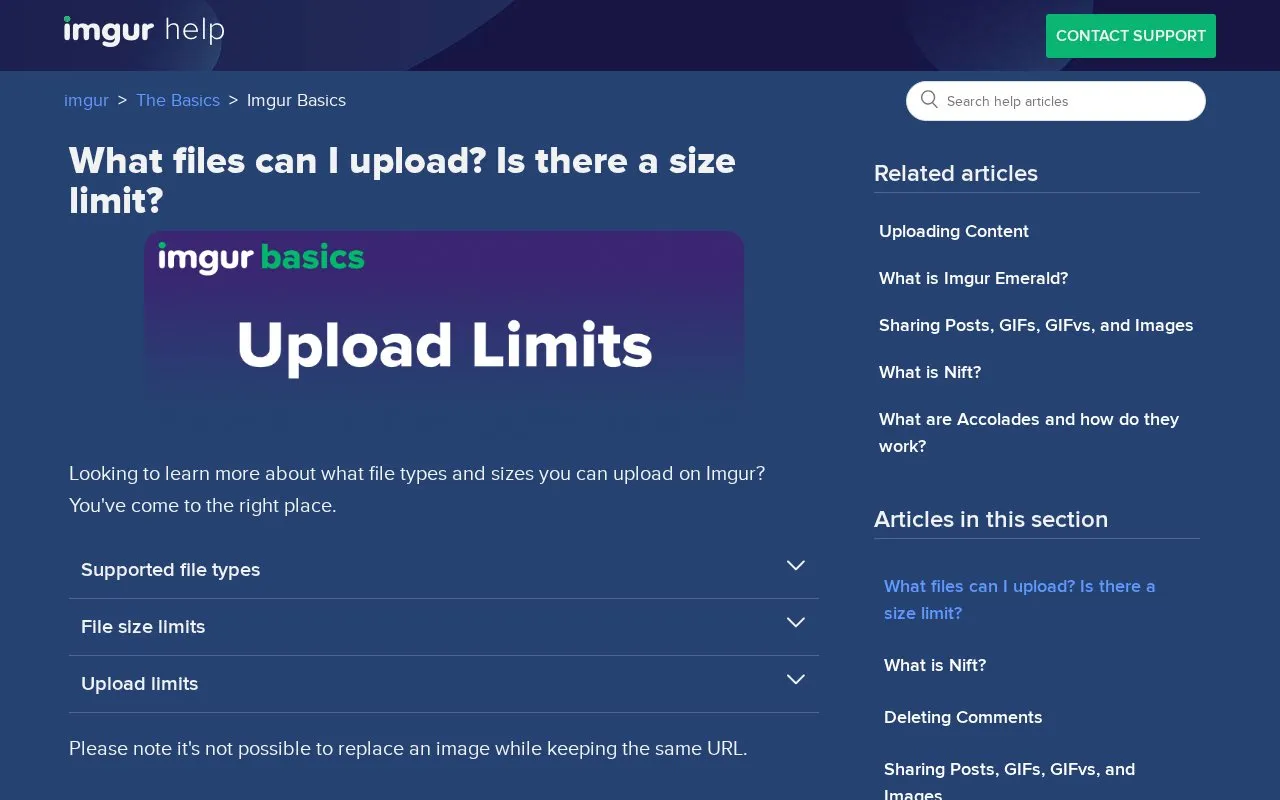This screenshot has width=1280, height=800.
Task: Expand the File size limits chevron
Action: (796, 623)
